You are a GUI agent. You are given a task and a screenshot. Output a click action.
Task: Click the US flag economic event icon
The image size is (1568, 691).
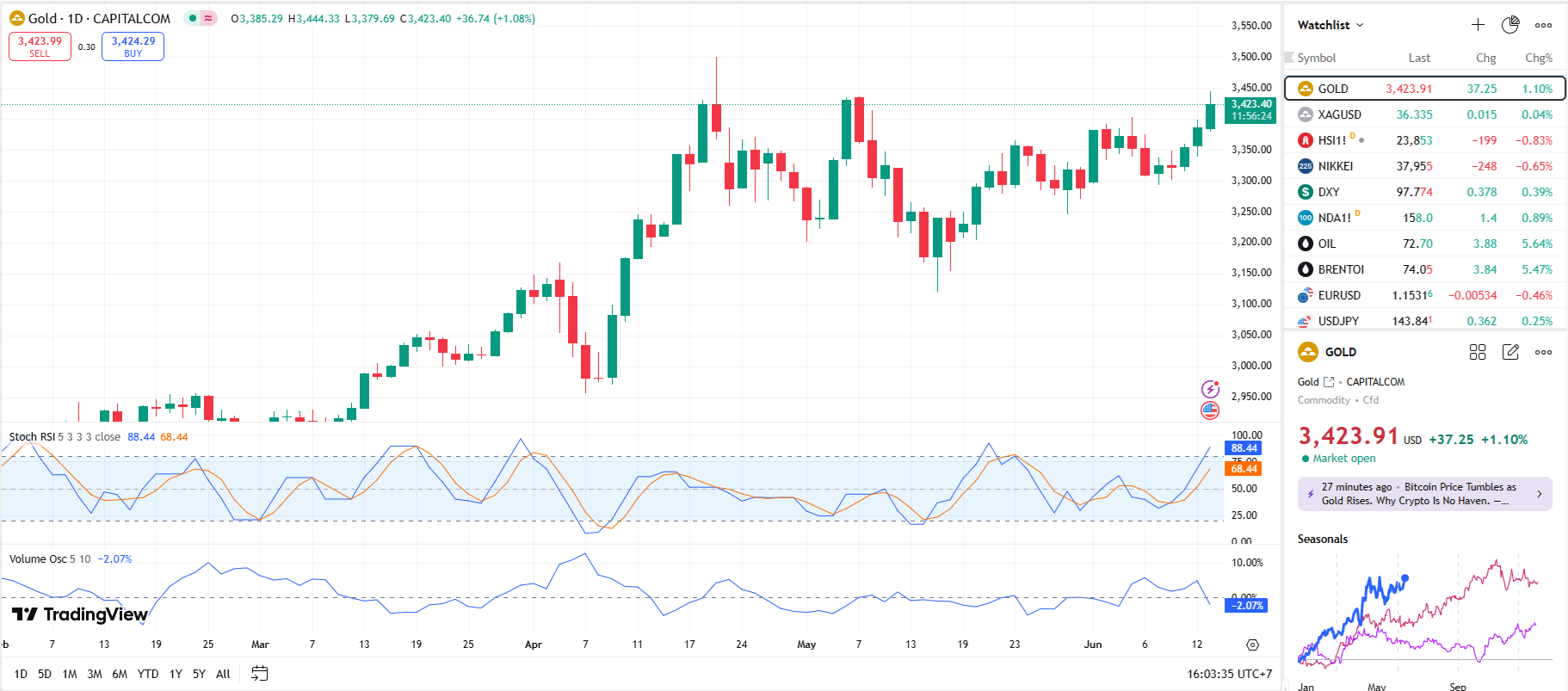[x=1210, y=410]
